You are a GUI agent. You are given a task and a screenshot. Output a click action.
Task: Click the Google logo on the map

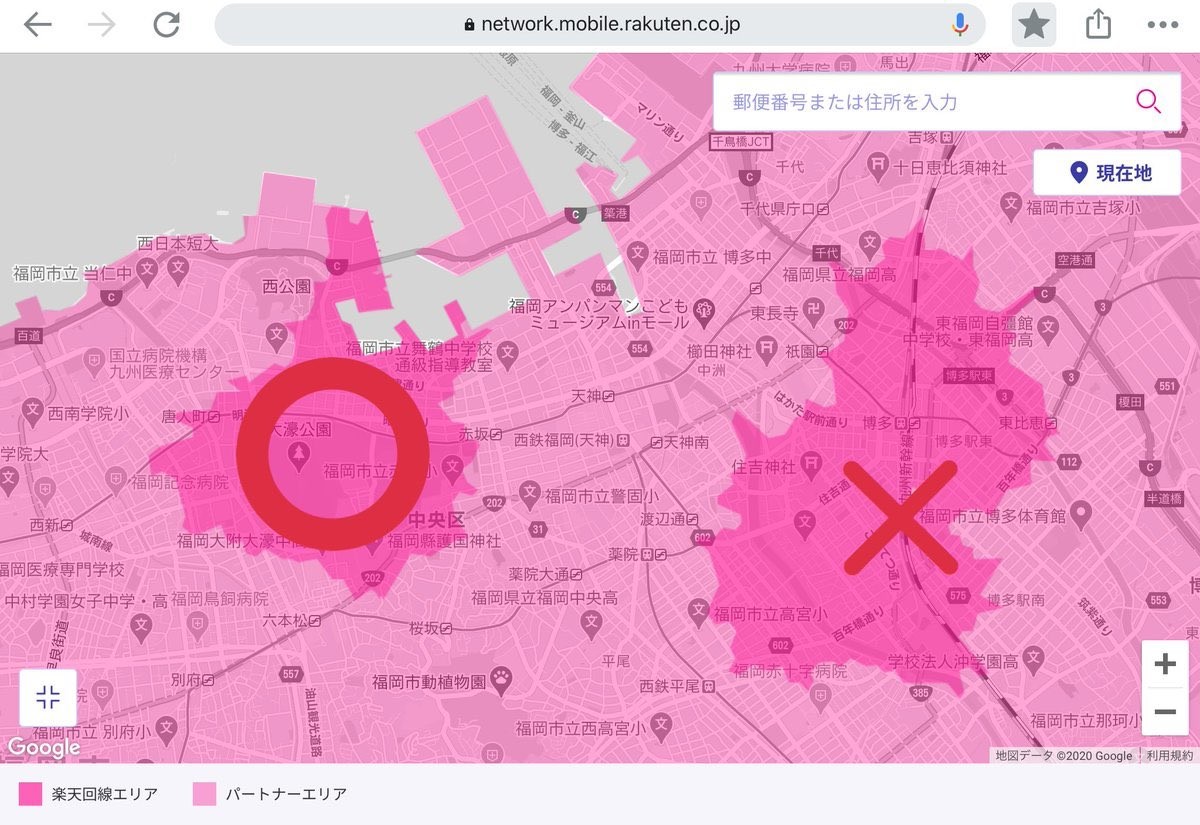42,747
